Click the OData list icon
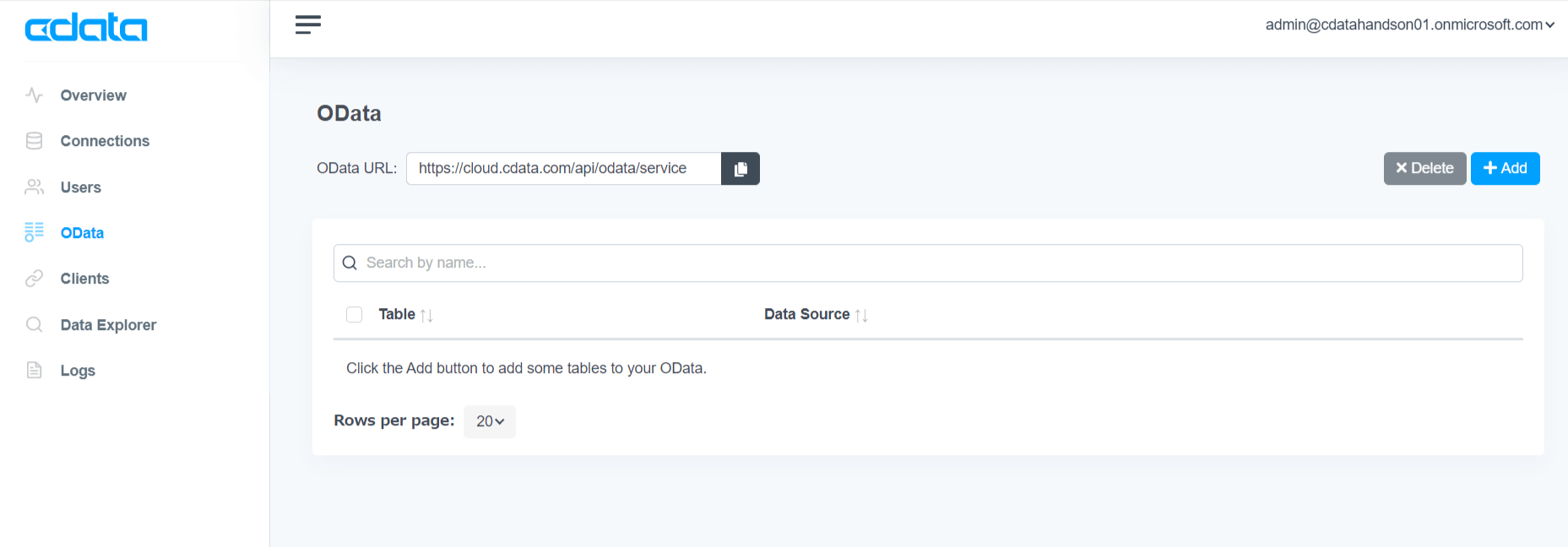The width and height of the screenshot is (1568, 547). [34, 232]
